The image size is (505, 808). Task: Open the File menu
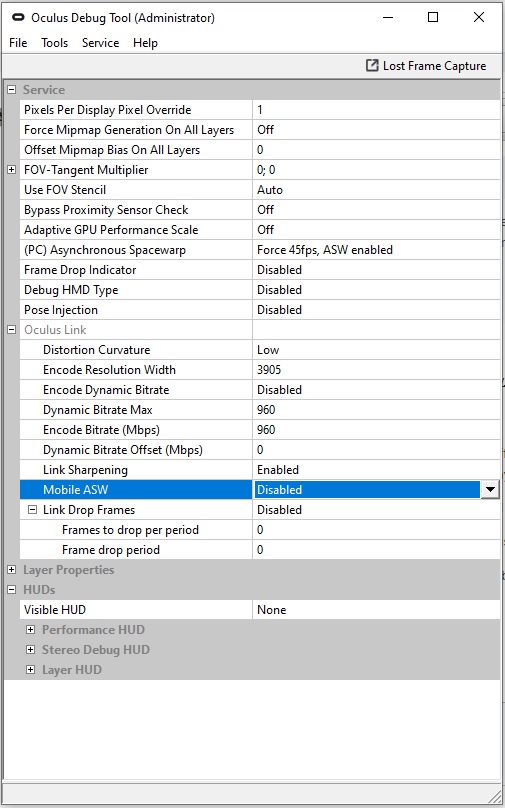pyautogui.click(x=18, y=43)
